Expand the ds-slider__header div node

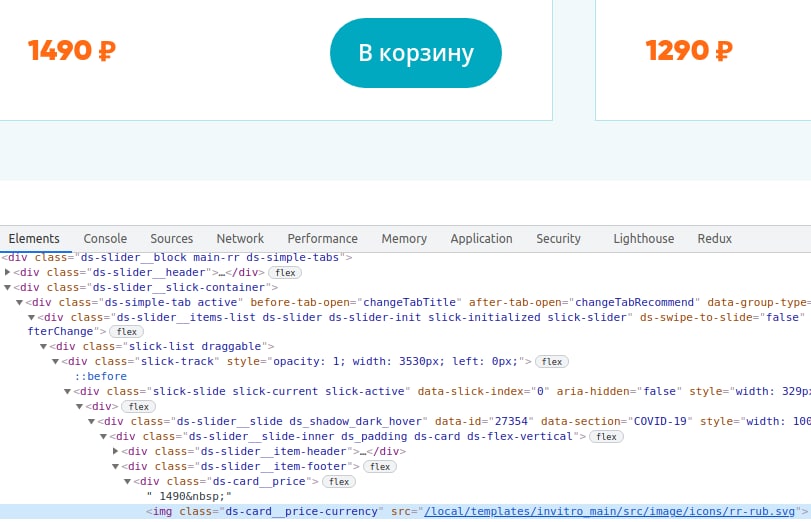(x=7, y=272)
